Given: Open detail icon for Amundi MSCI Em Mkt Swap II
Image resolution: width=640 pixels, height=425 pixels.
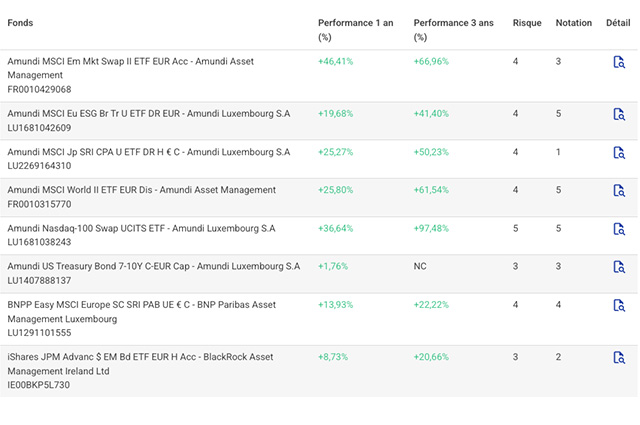Looking at the screenshot, I should (619, 62).
